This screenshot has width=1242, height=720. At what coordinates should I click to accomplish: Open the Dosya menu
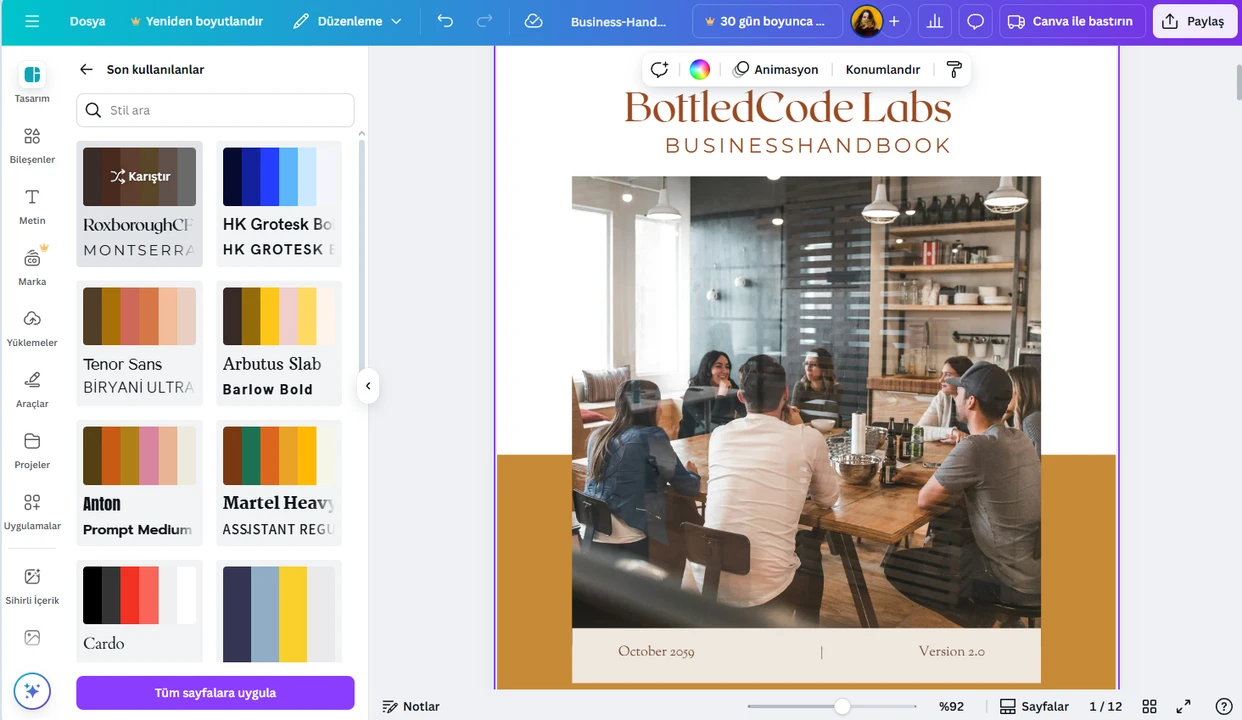coord(88,21)
